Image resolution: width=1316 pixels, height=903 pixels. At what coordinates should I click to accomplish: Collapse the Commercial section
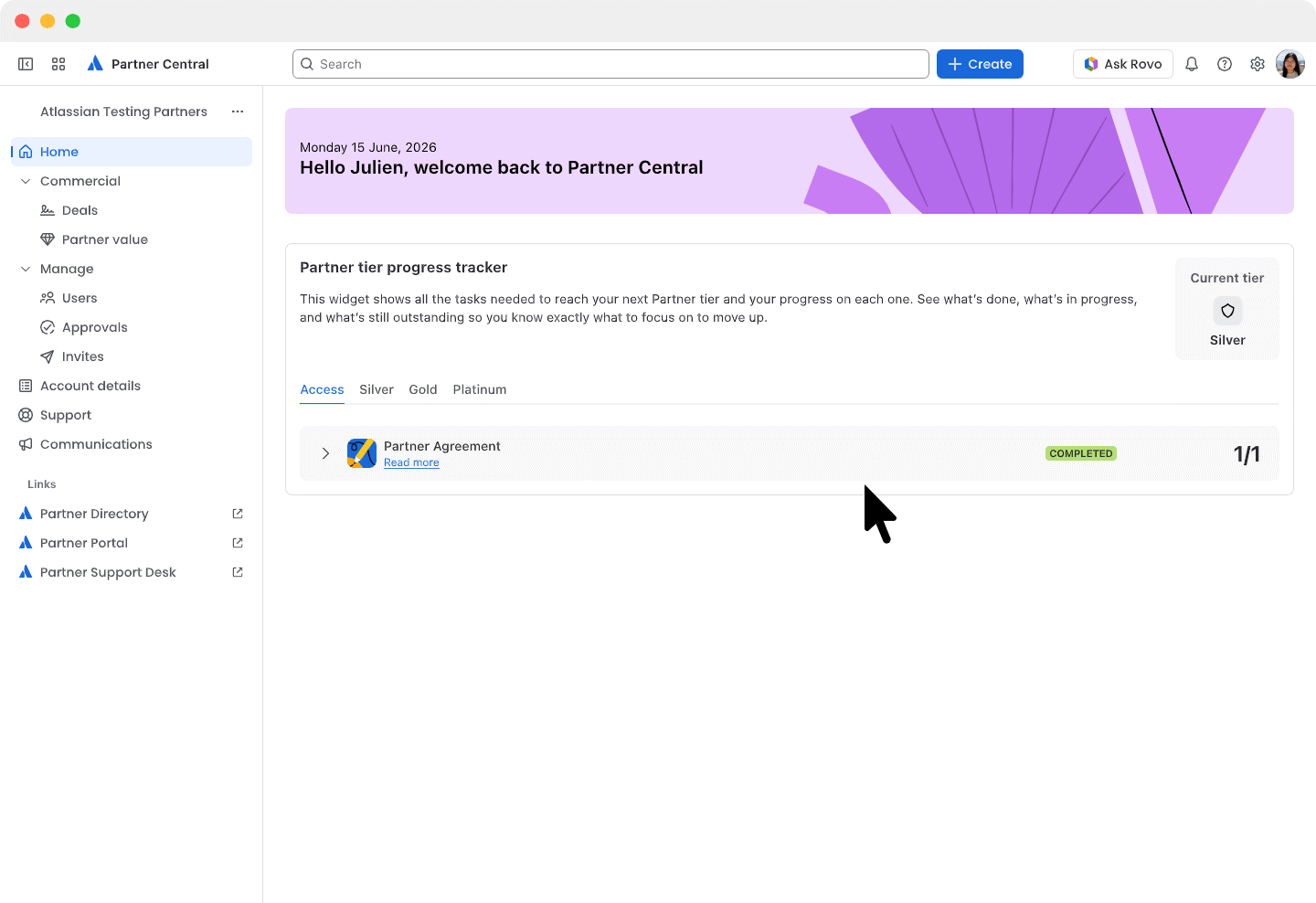tap(26, 181)
